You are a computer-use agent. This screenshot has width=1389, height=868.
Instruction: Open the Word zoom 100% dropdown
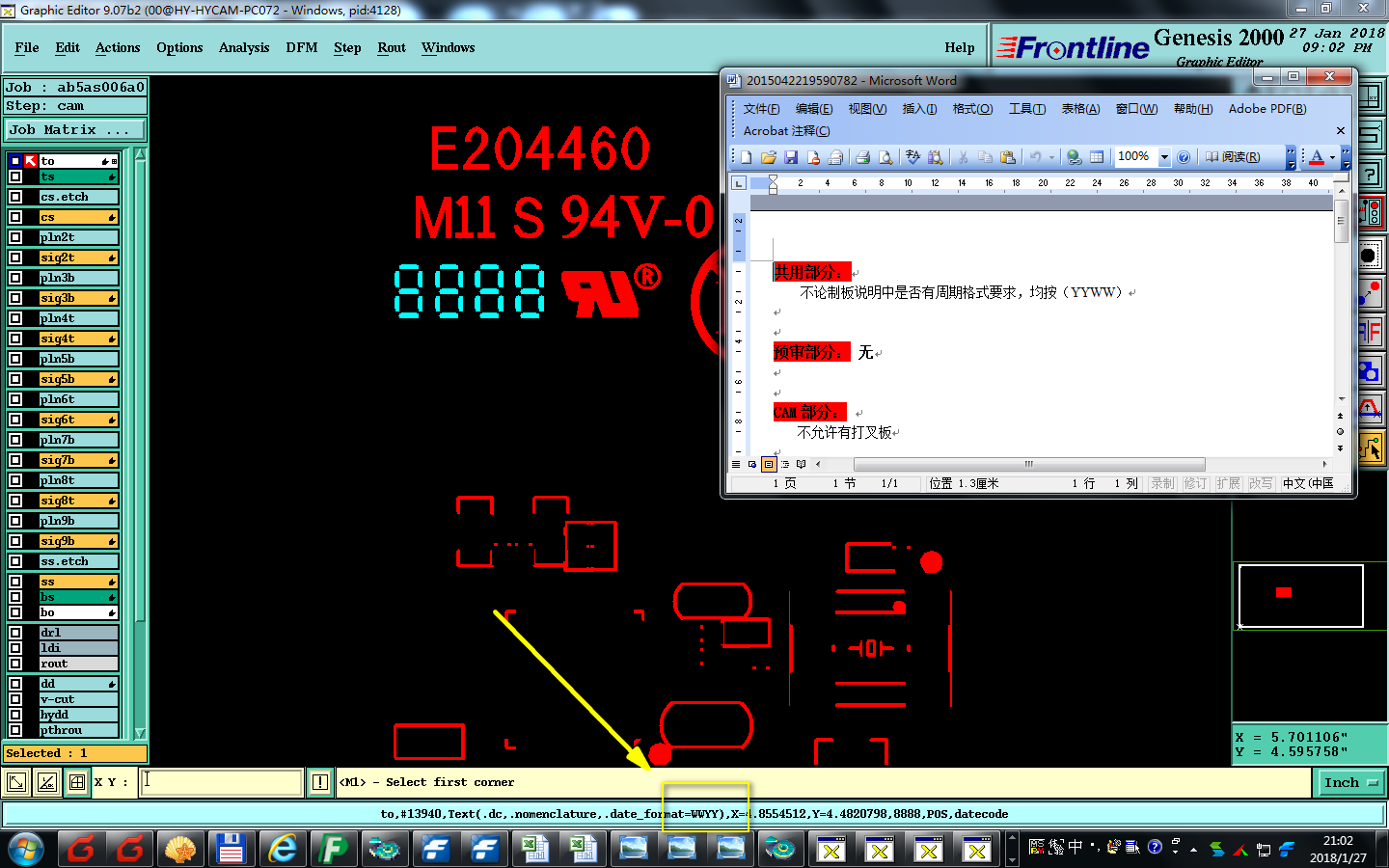coord(1164,157)
